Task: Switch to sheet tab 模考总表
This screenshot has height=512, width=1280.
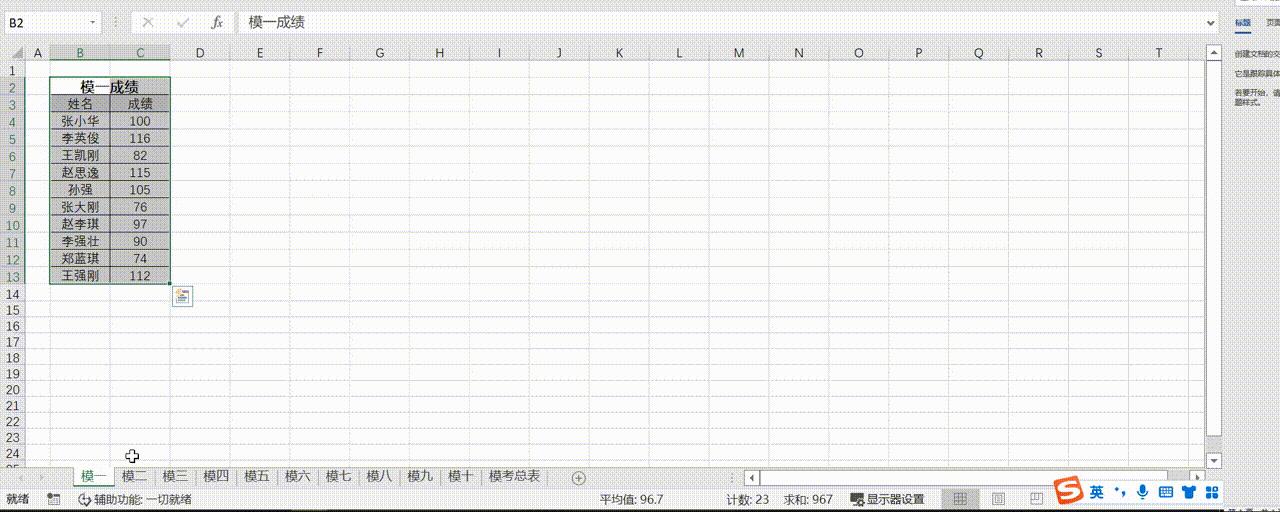Action: (514, 476)
